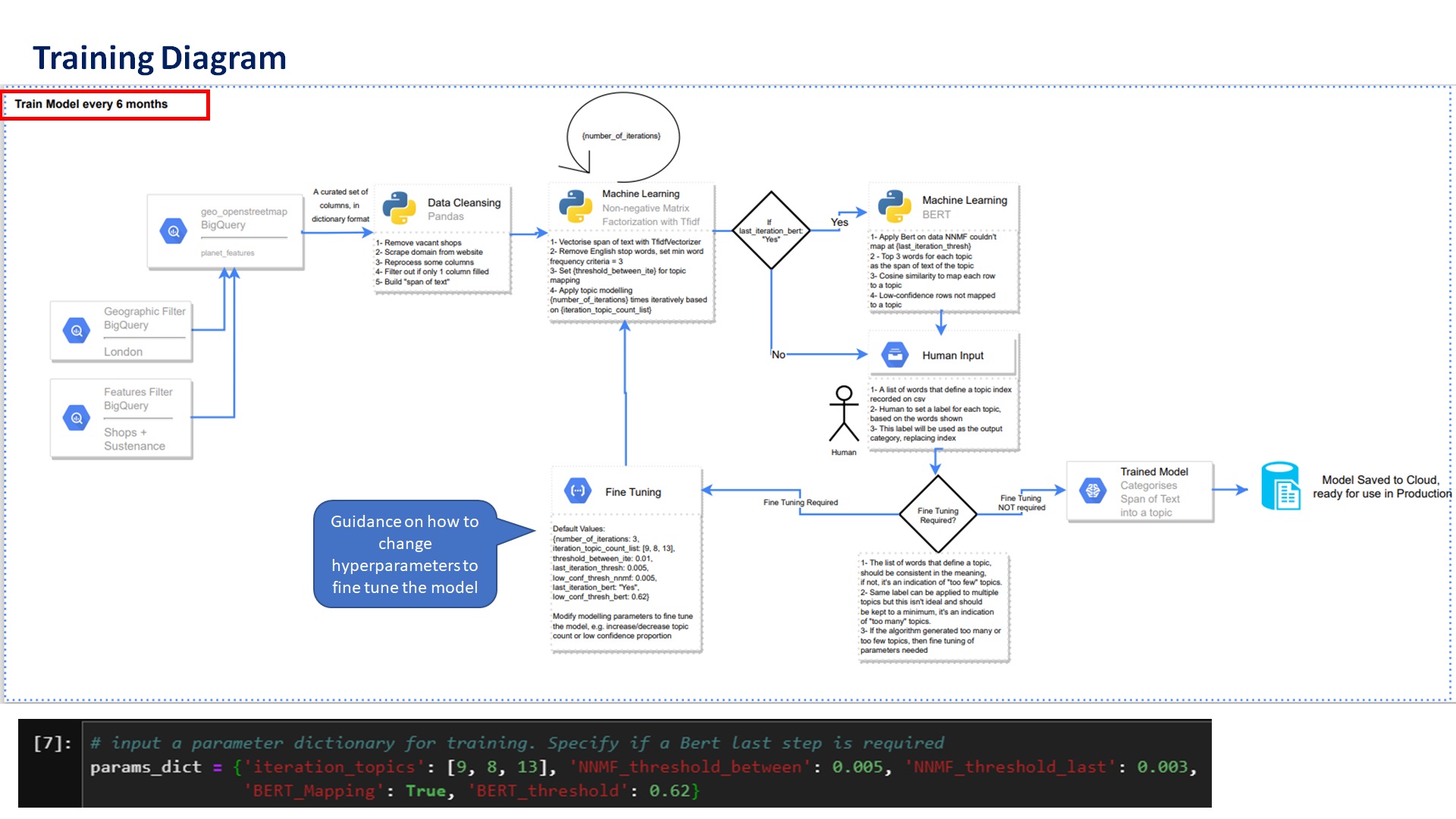The height and width of the screenshot is (819, 1456).
Task: Click the Human stick figure
Action: (843, 414)
